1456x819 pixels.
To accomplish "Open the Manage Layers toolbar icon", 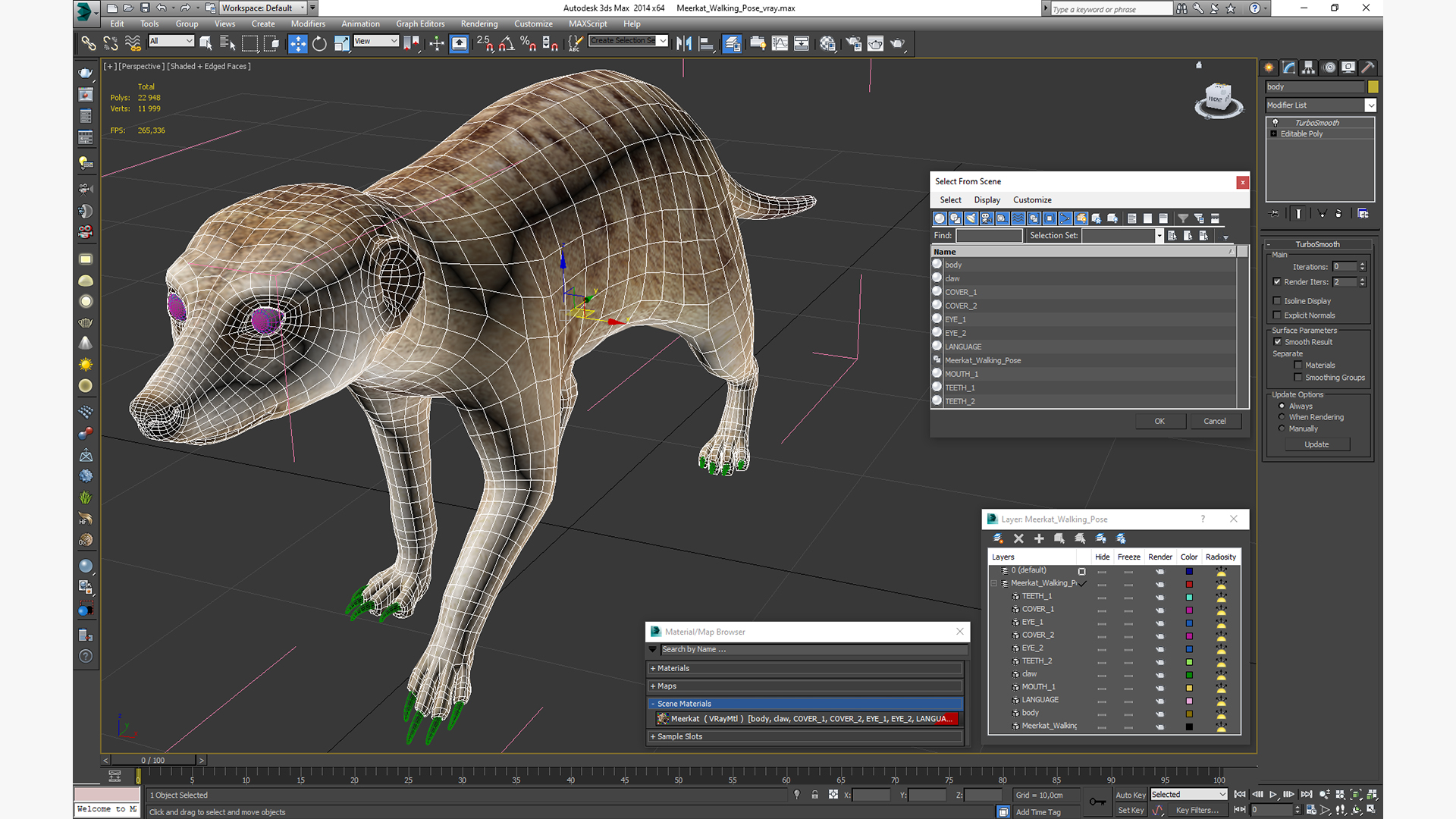I will click(x=732, y=44).
